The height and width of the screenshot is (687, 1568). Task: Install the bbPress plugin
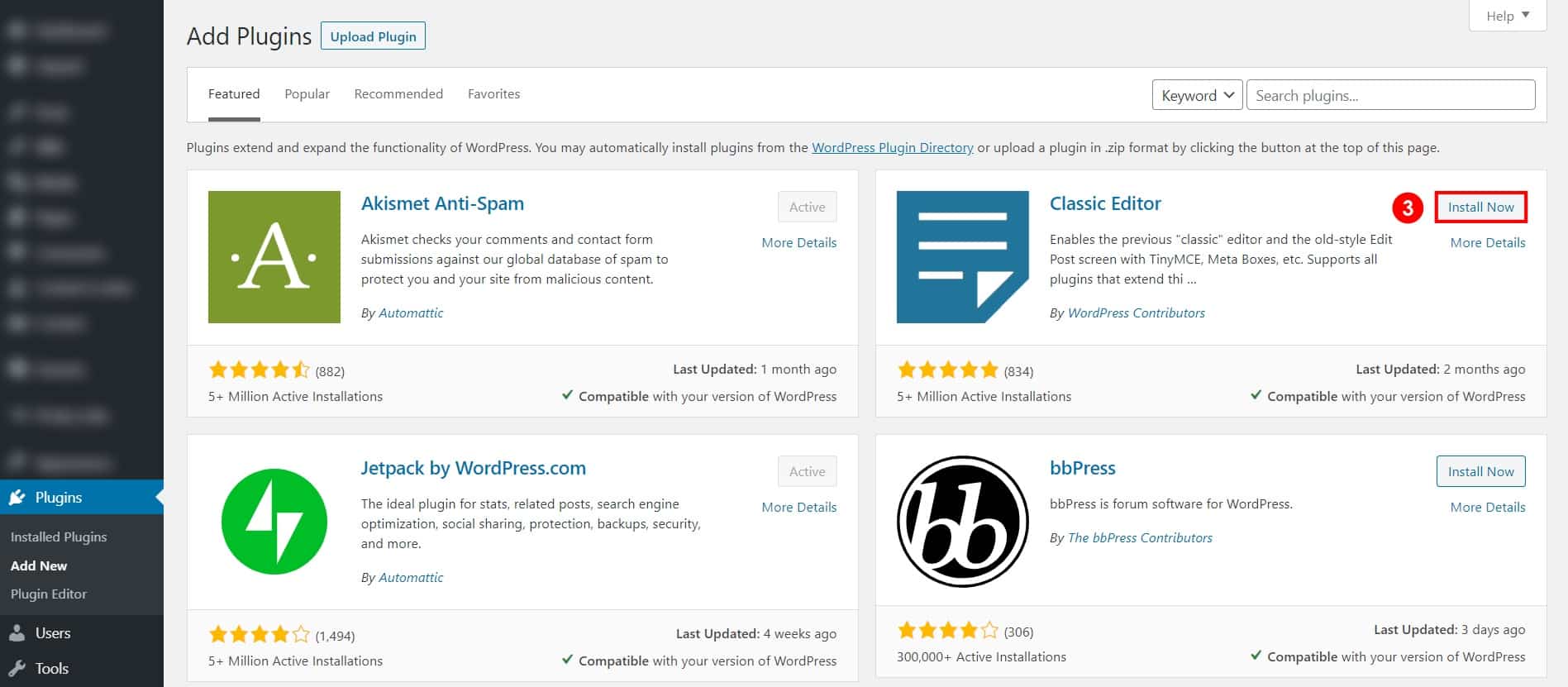1481,471
